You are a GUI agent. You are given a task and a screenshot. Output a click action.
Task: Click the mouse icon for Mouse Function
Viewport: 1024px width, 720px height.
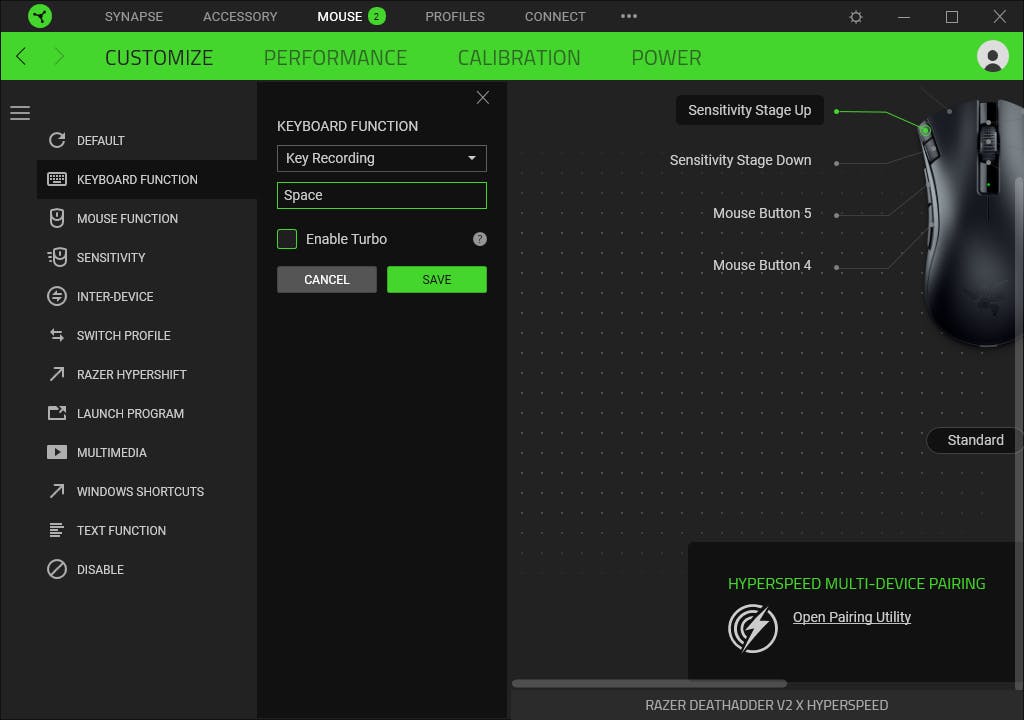57,218
